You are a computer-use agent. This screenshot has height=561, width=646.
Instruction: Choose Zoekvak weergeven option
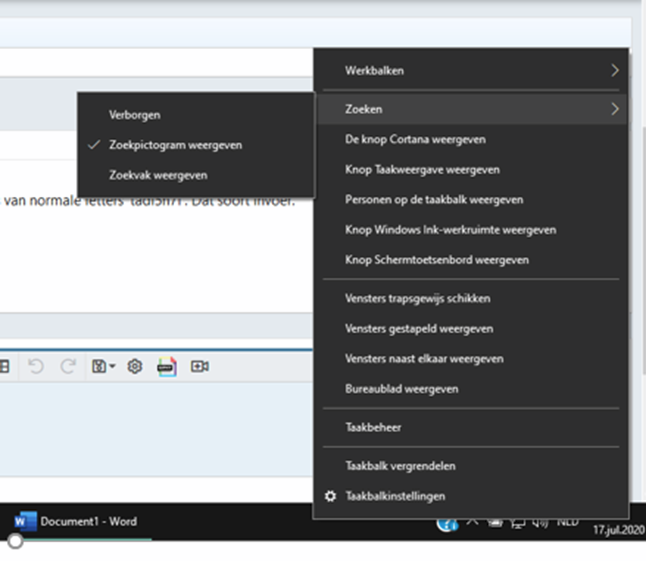[x=158, y=175]
